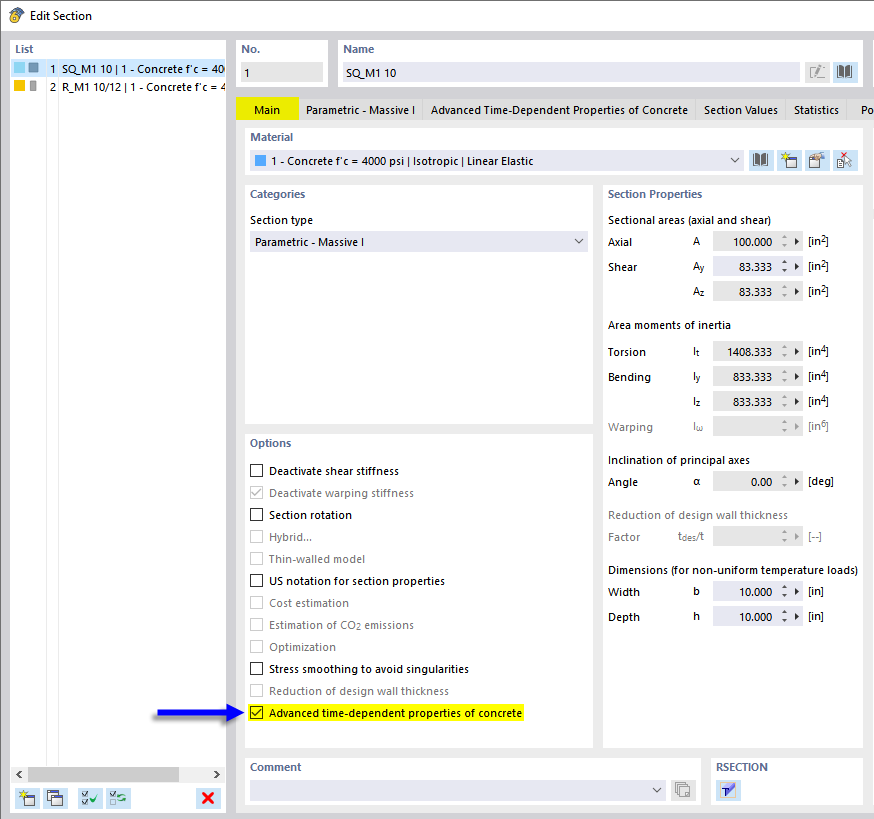Select section 2 R_M1 10/12 in list
The height and width of the screenshot is (819, 874).
tap(118, 87)
